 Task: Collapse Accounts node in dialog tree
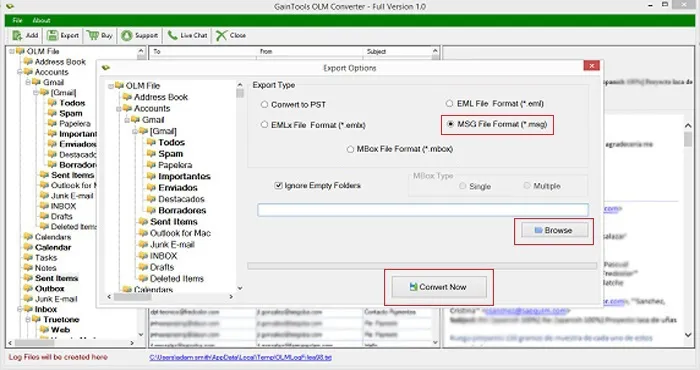click(119, 108)
